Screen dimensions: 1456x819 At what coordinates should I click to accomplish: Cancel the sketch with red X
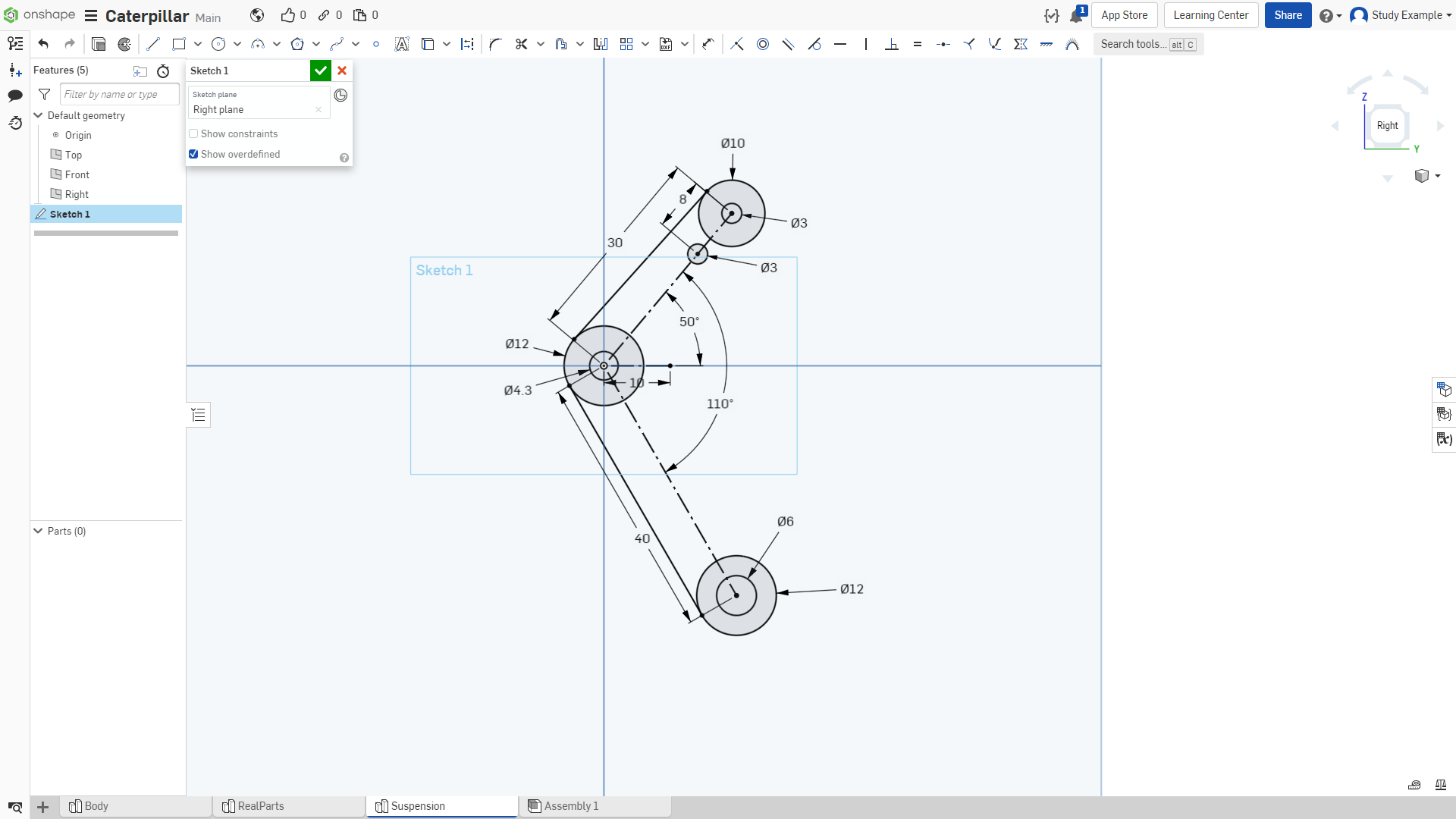click(342, 71)
